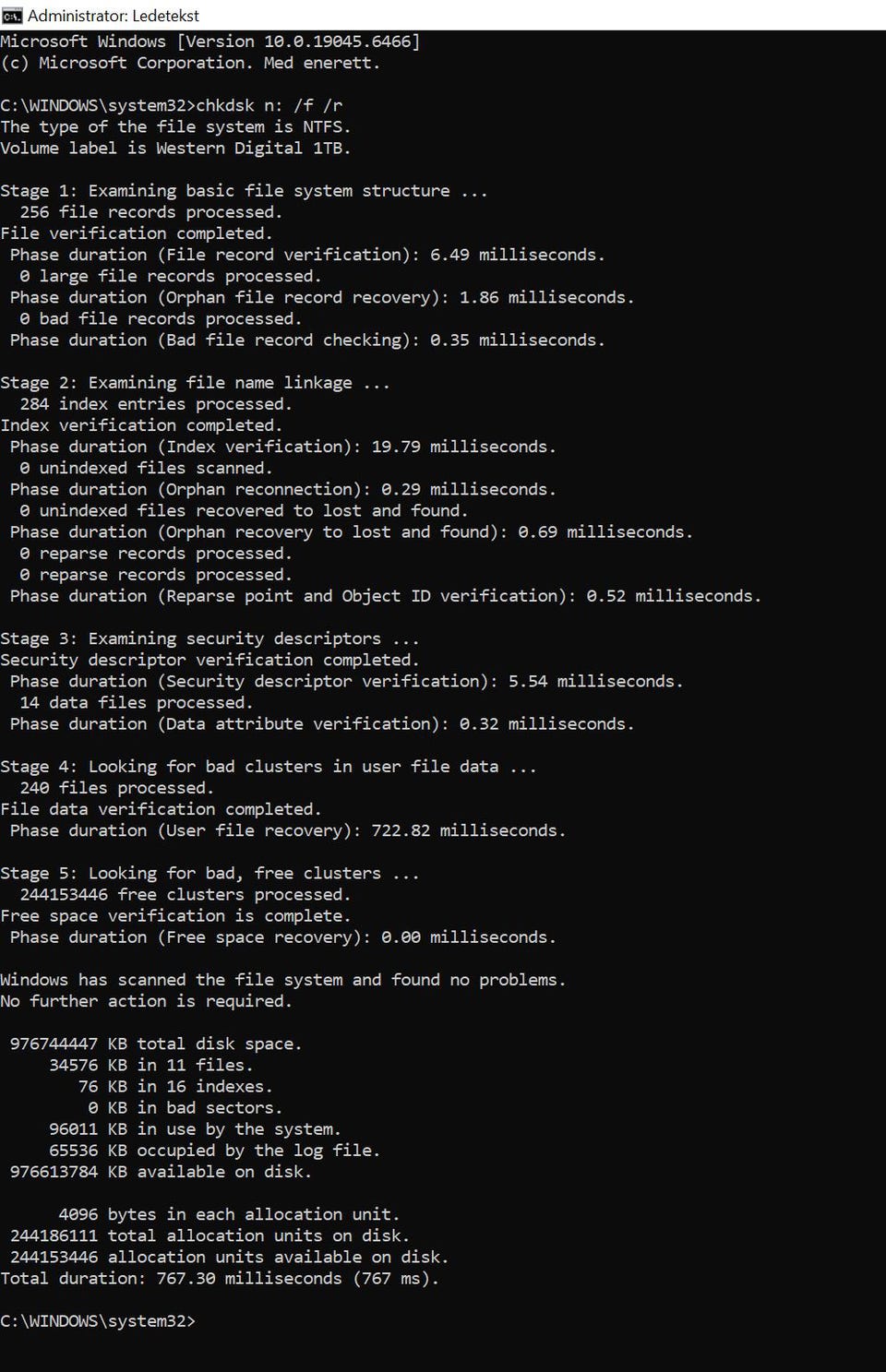Click the 'Total duration: 767.30 milliseconds' line

(x=220, y=1278)
